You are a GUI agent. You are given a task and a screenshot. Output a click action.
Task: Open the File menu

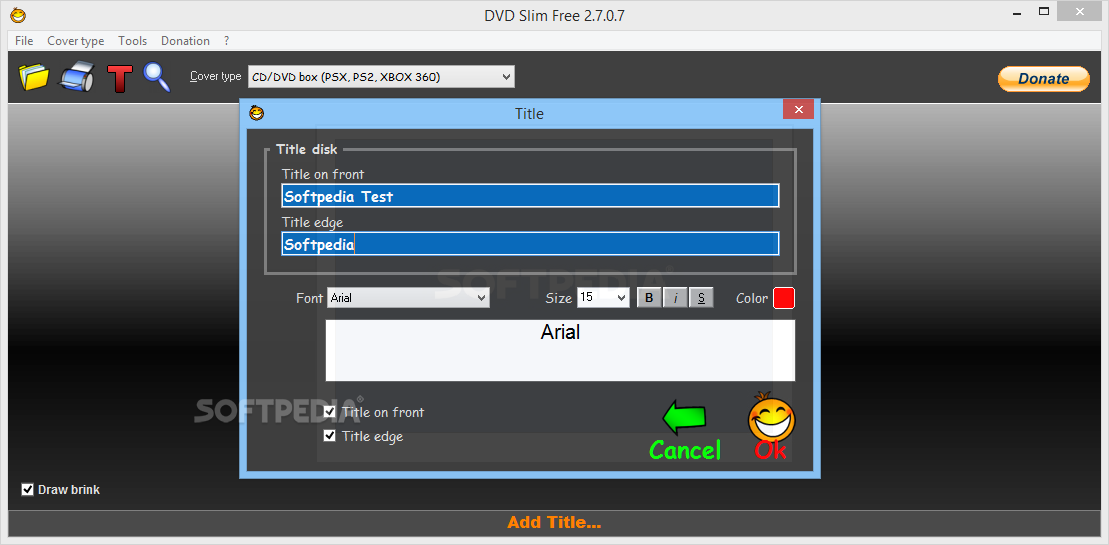tap(24, 41)
